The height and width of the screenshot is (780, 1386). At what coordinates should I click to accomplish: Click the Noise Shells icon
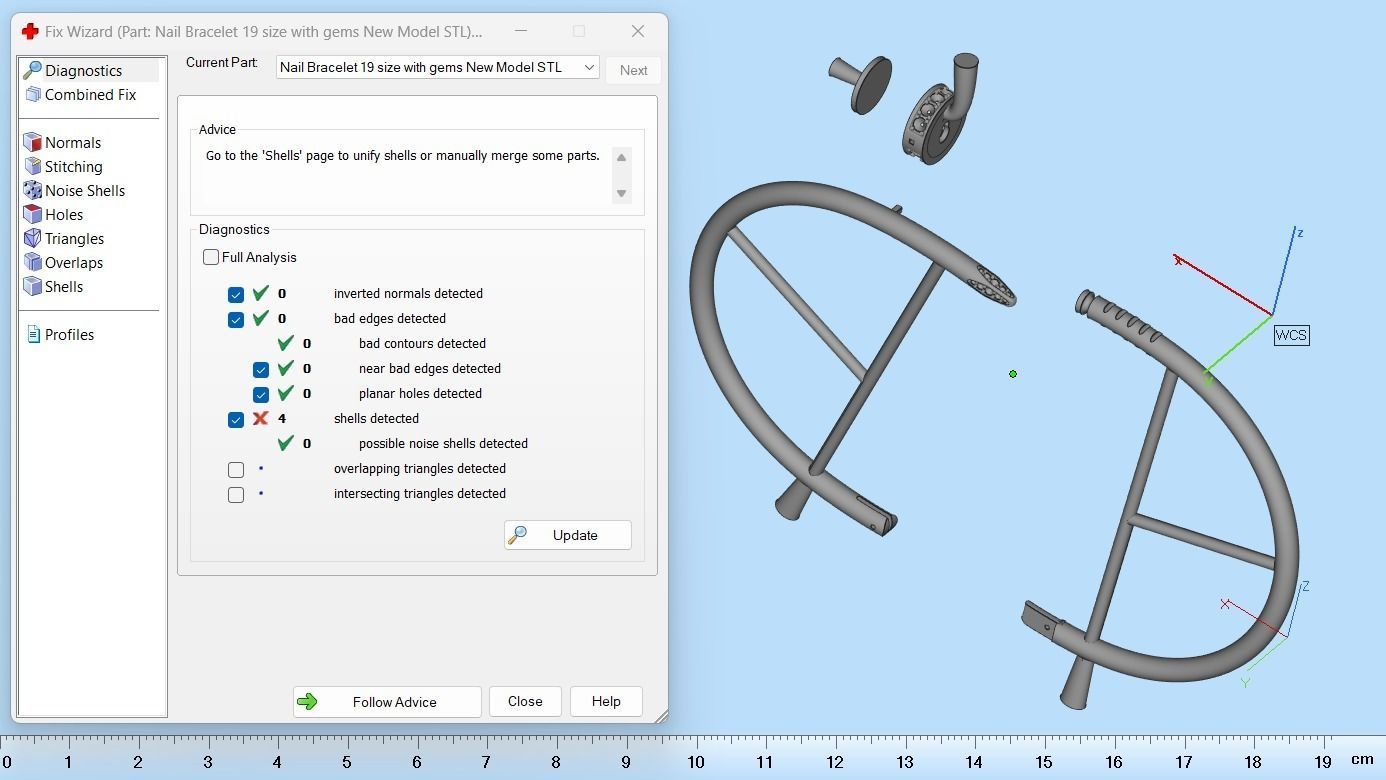click(32, 190)
